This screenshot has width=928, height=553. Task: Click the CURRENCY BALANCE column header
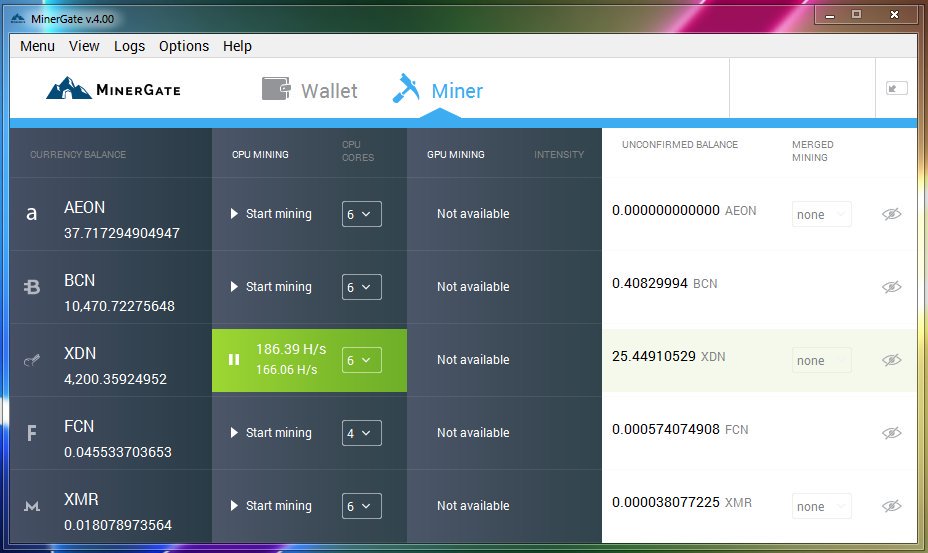78,155
